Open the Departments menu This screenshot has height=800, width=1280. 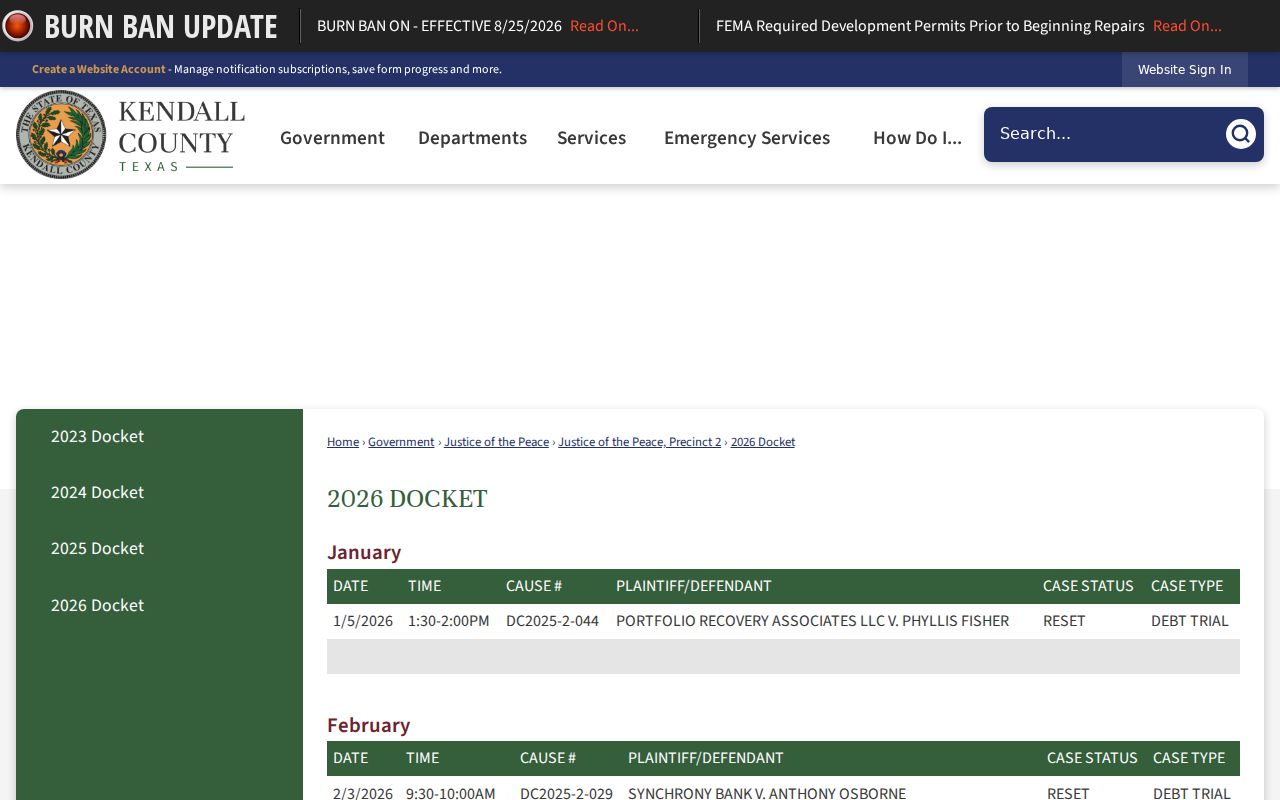coord(472,138)
